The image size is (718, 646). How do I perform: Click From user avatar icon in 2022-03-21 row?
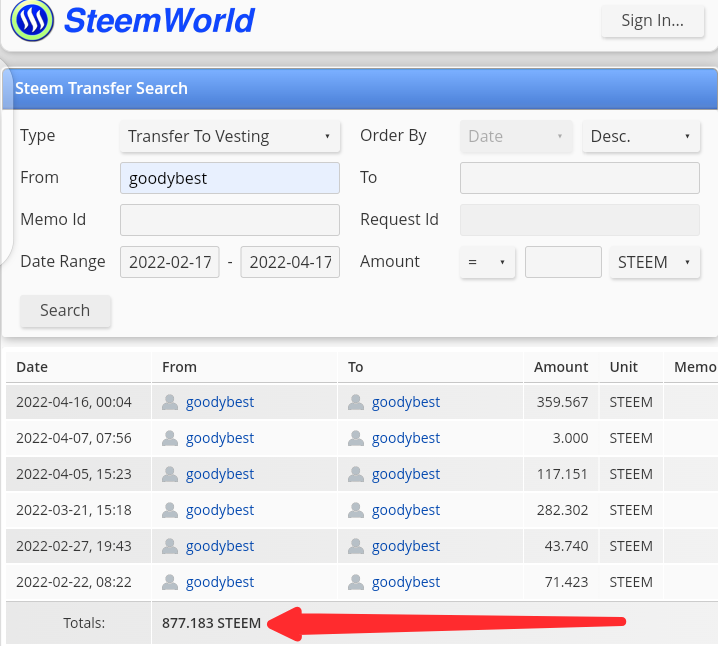coord(170,510)
